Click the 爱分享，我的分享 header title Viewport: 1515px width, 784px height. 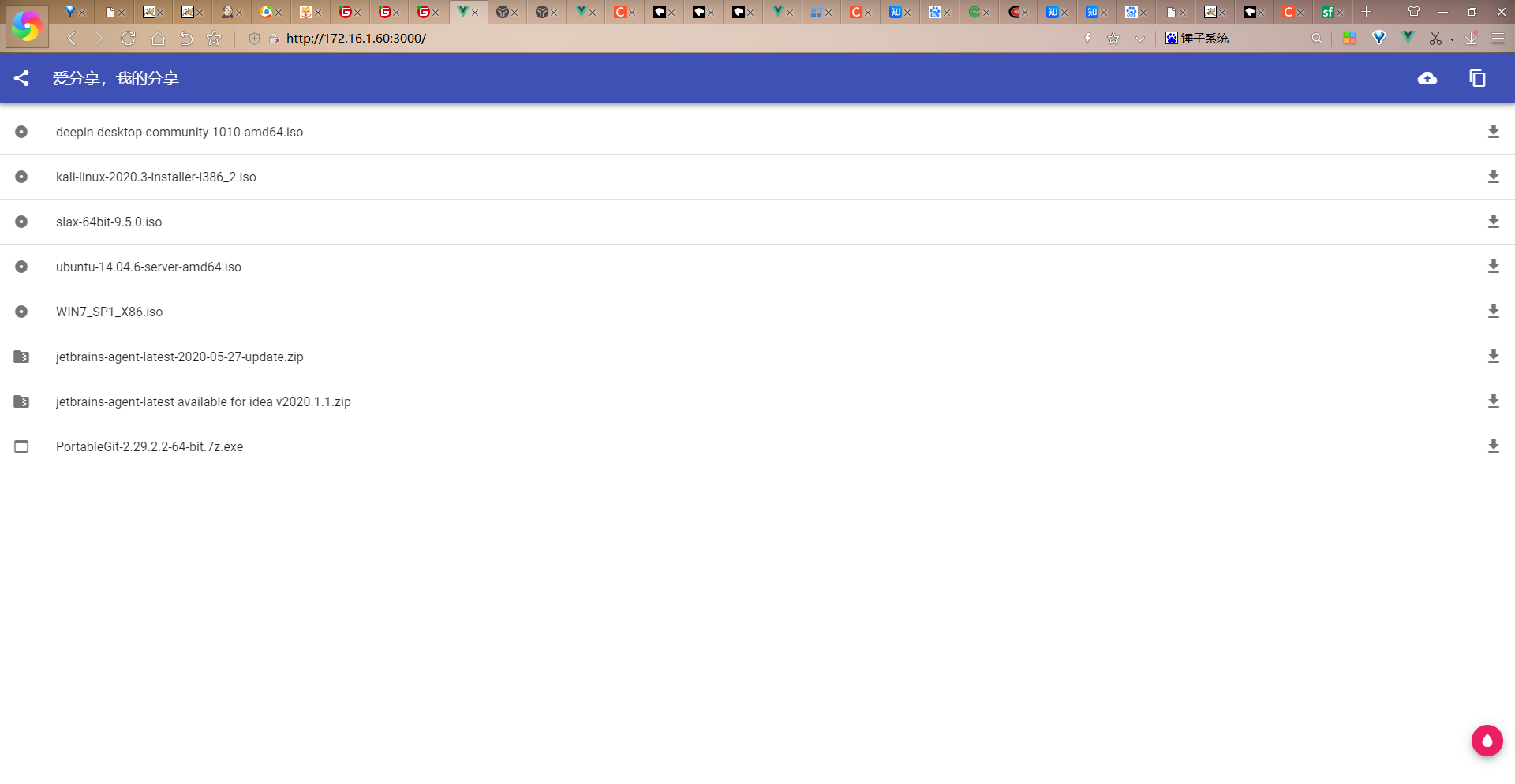pyautogui.click(x=116, y=78)
